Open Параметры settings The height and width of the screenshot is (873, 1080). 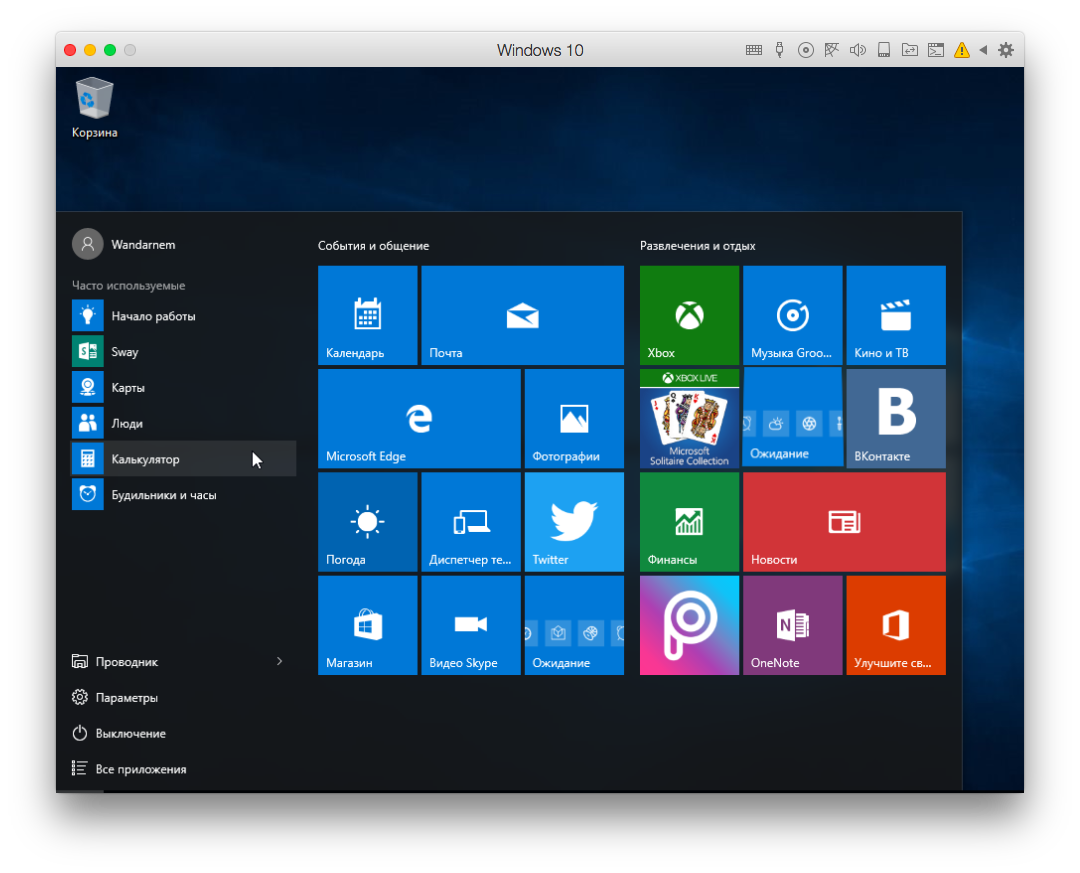(126, 698)
